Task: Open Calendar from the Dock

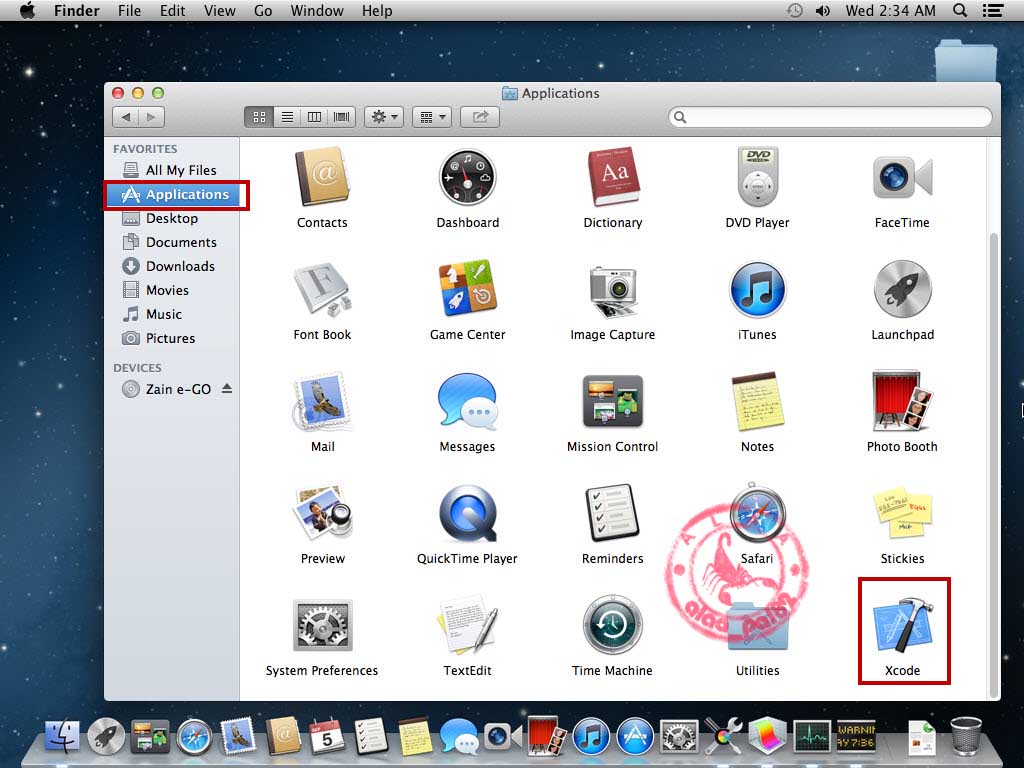Action: [x=327, y=736]
